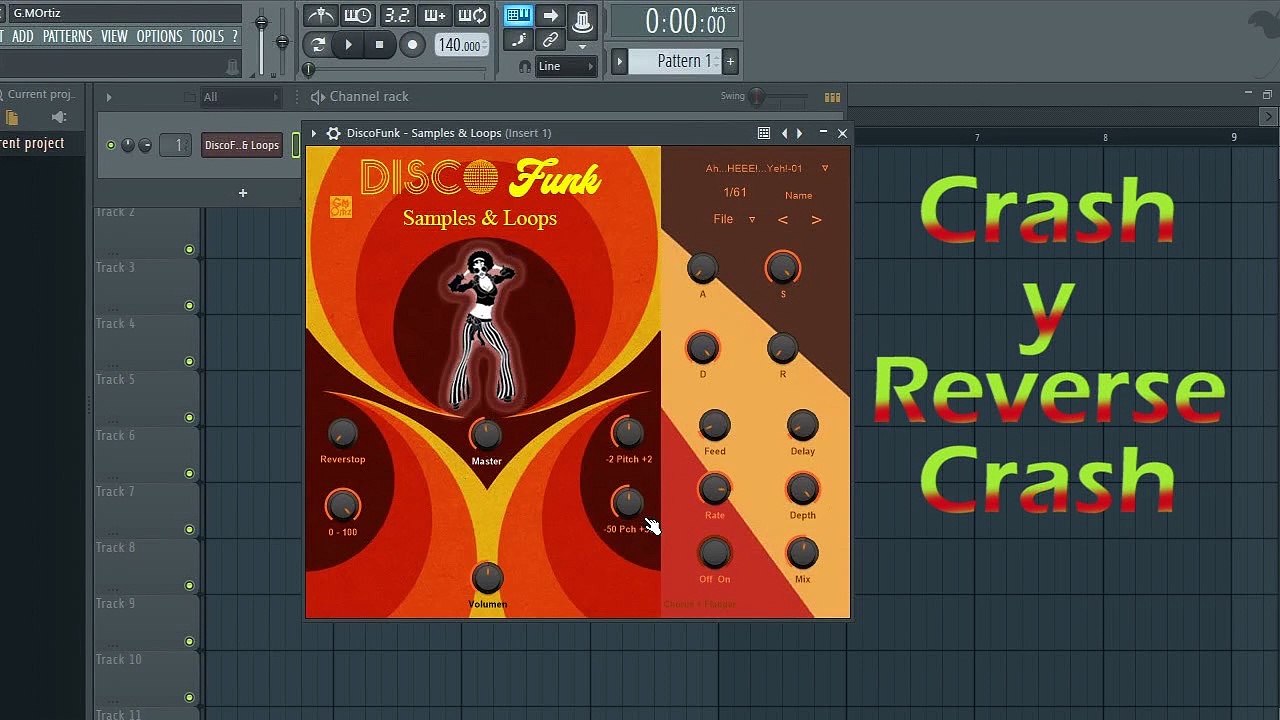Open the graph editor icon in channel rack
The image size is (1280, 720).
832,97
